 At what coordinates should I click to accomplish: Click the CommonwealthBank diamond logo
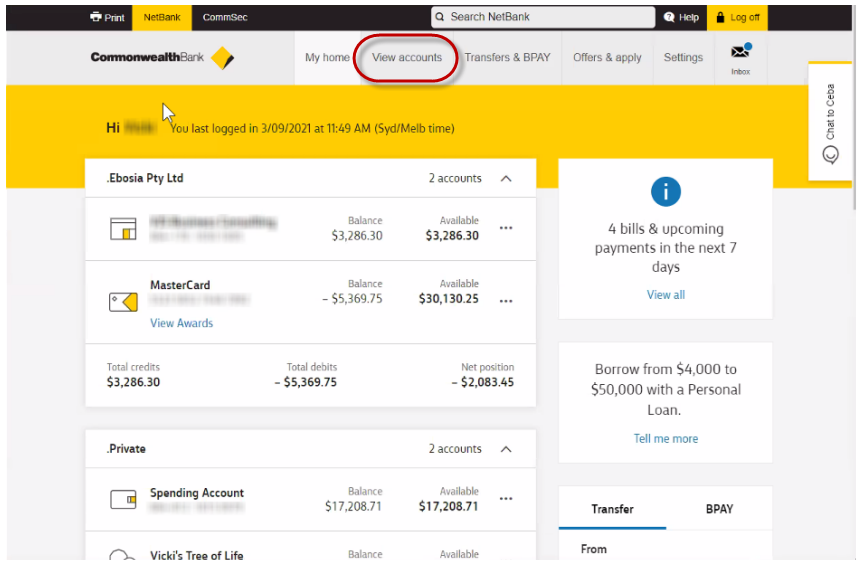[222, 58]
